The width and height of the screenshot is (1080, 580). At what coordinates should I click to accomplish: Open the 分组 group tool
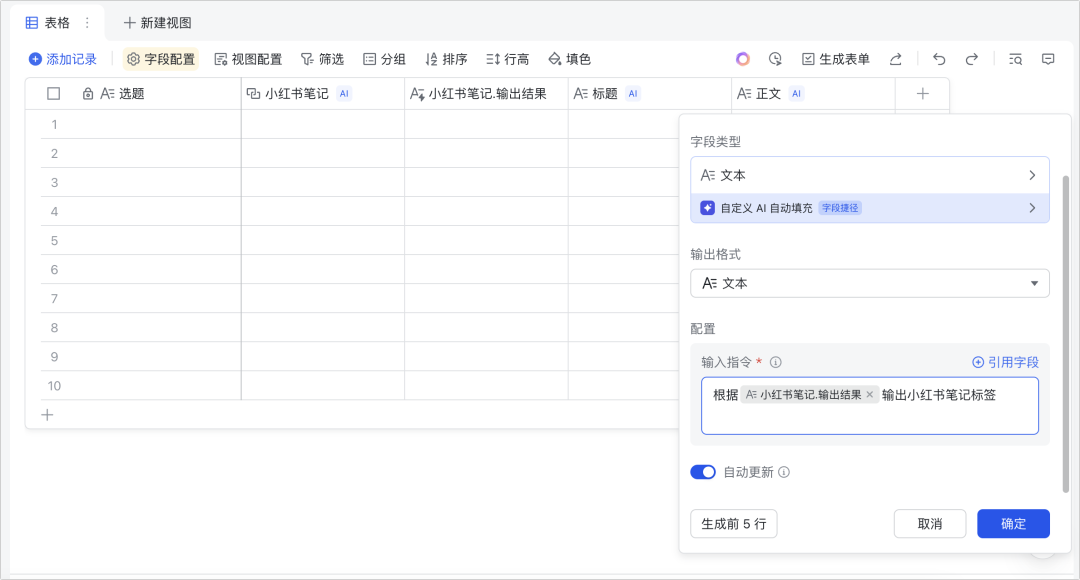click(x=384, y=59)
